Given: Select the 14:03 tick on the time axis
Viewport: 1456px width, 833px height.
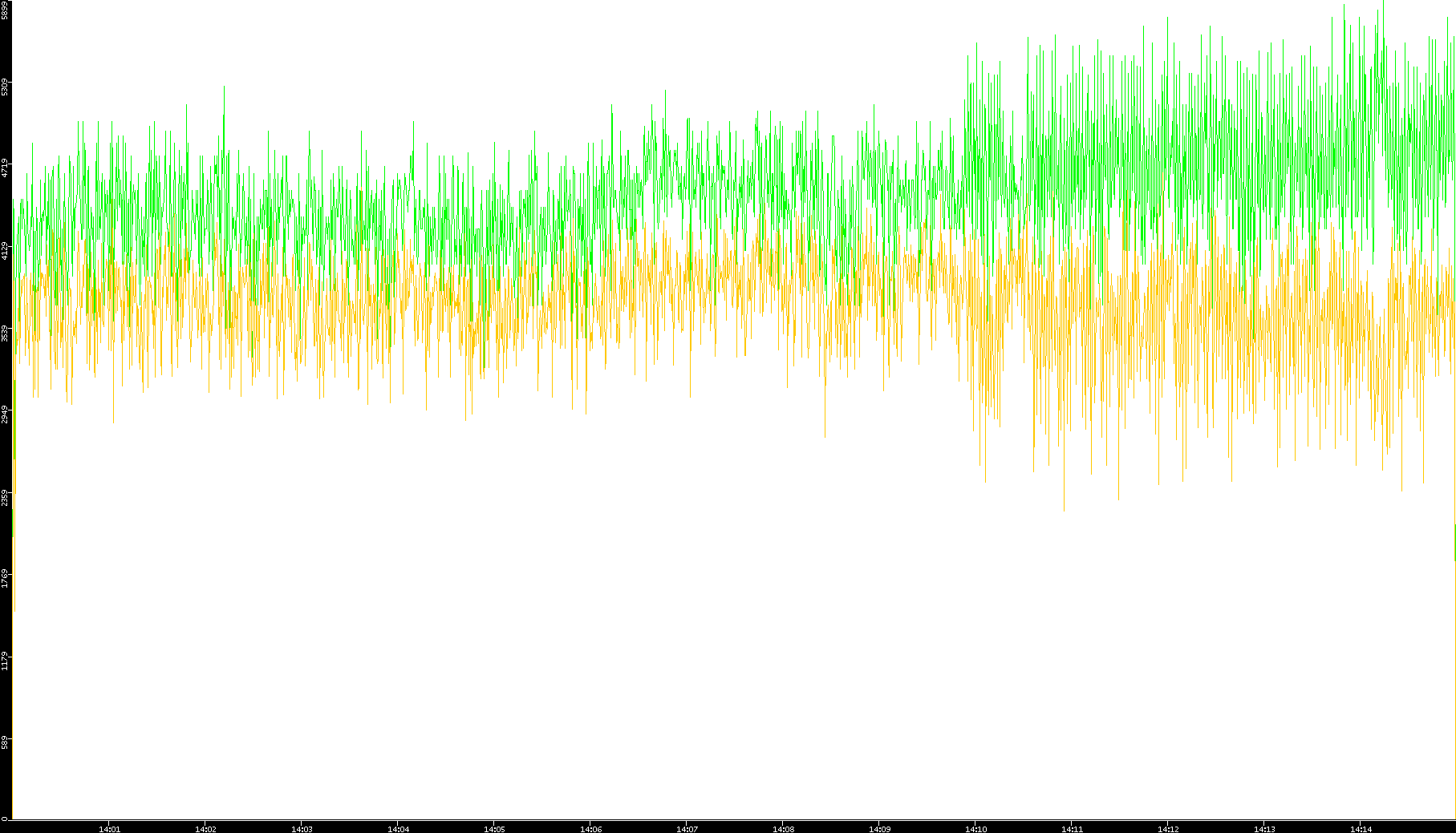Looking at the screenshot, I should pos(302,829).
